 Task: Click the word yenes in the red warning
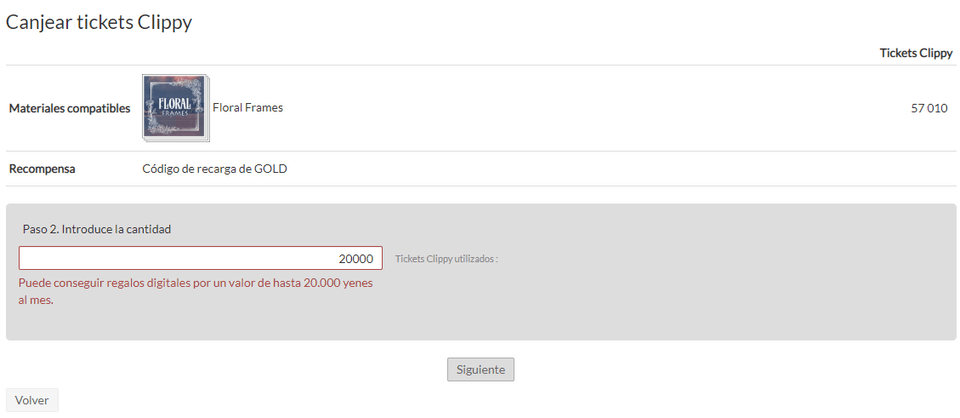tap(356, 283)
